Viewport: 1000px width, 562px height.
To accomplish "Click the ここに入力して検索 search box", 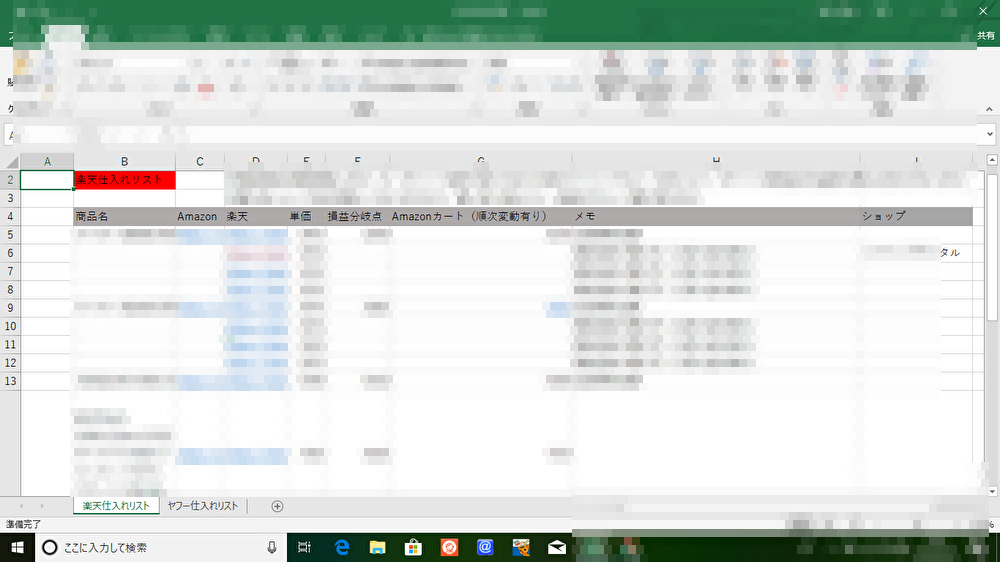I will coord(150,547).
